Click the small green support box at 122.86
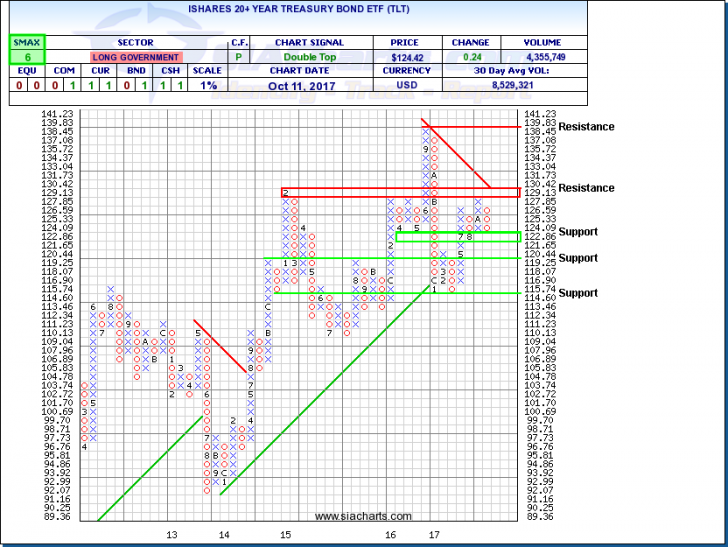The image size is (728, 547). tap(457, 237)
